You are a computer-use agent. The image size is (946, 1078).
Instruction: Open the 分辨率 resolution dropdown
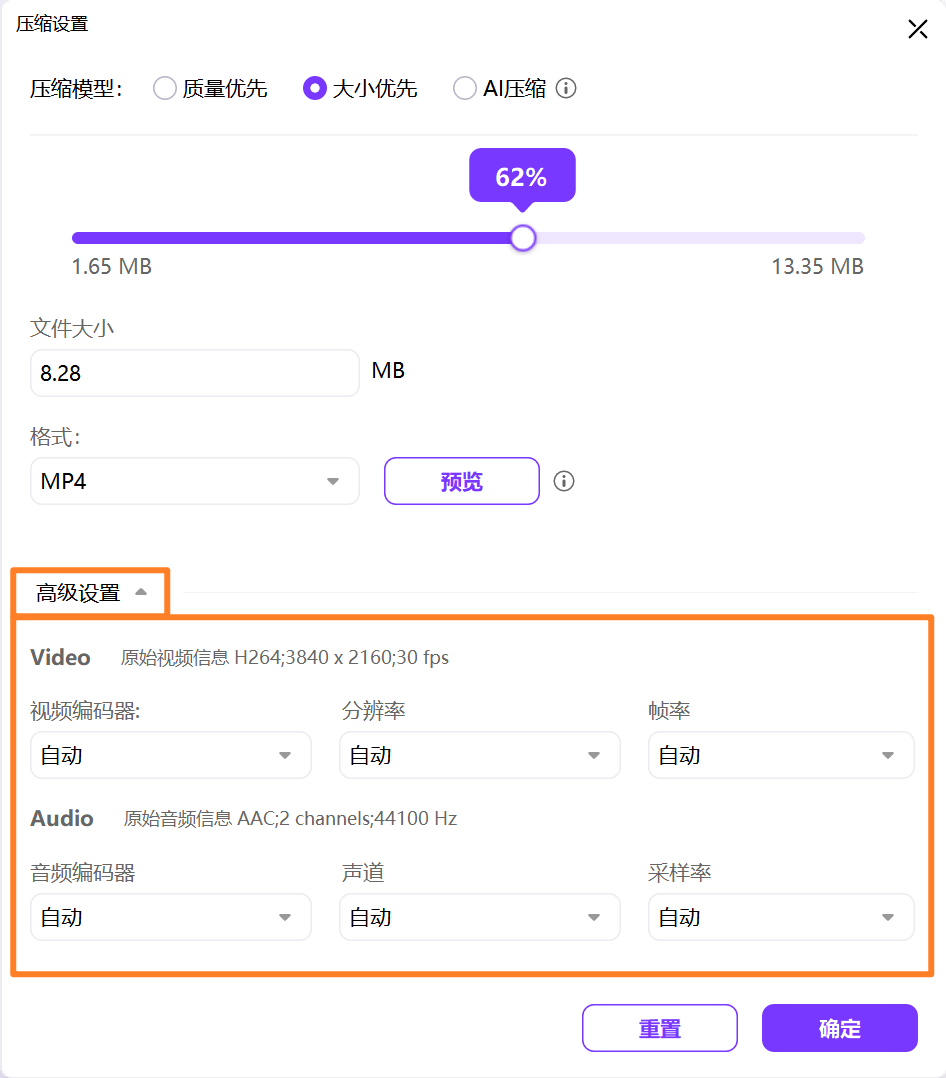pyautogui.click(x=479, y=755)
